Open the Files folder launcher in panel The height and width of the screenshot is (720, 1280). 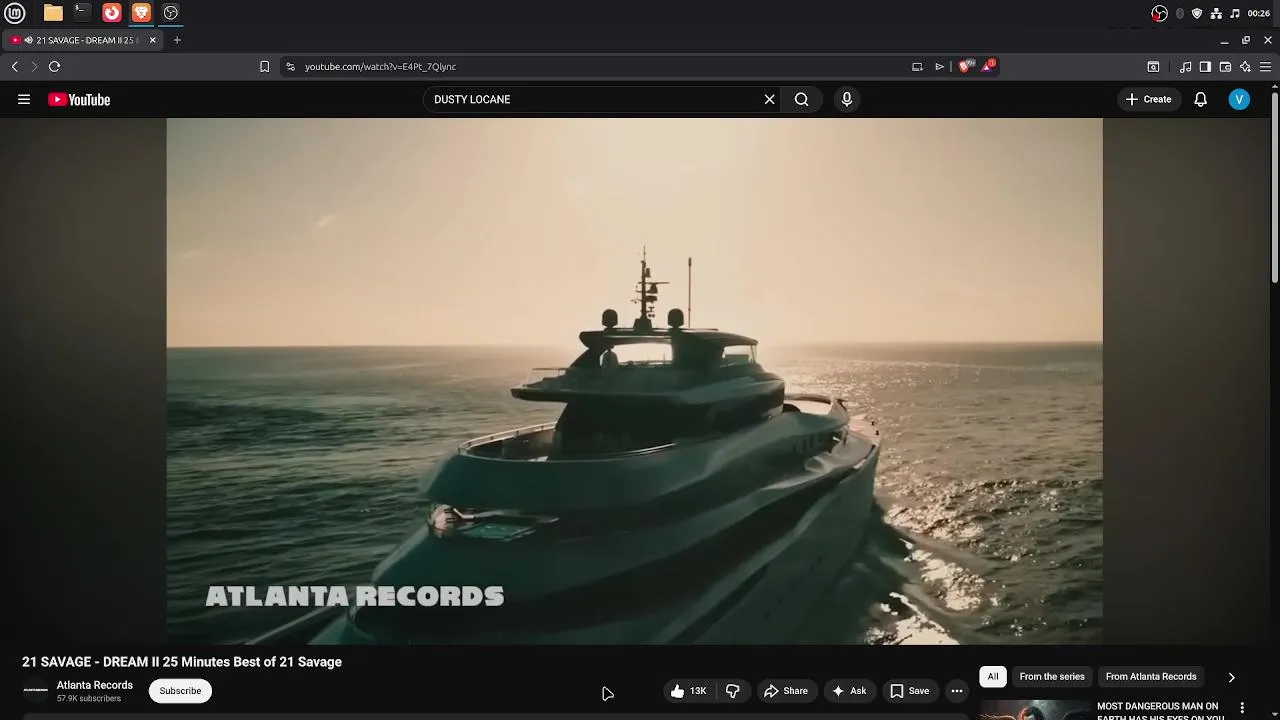(x=53, y=13)
